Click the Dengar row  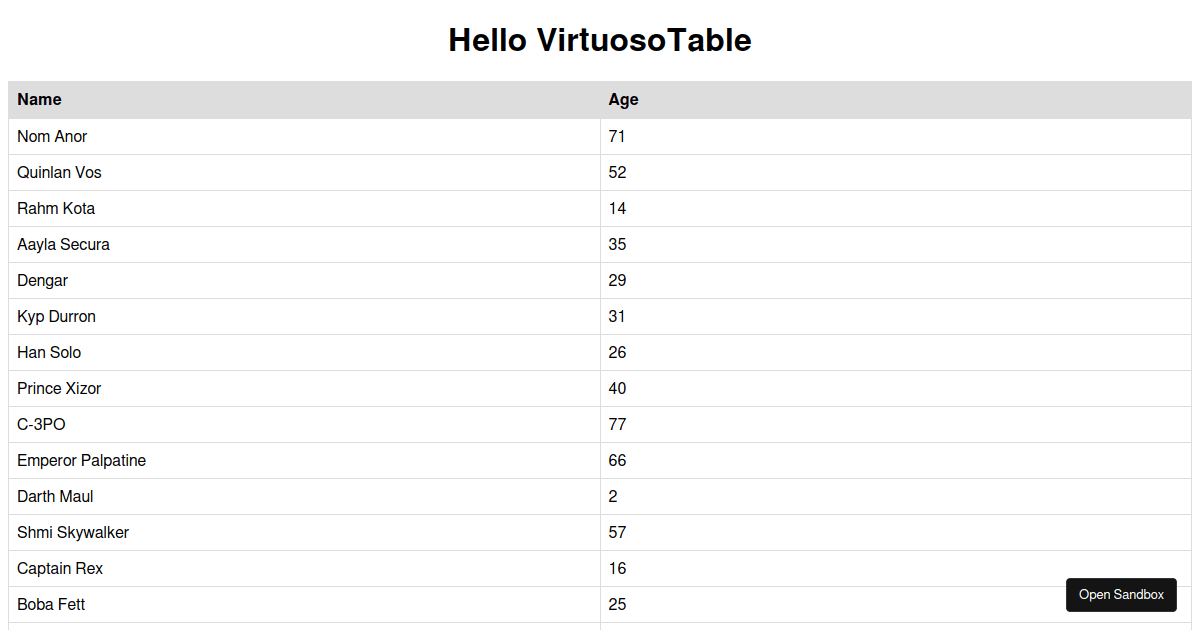tap(42, 280)
